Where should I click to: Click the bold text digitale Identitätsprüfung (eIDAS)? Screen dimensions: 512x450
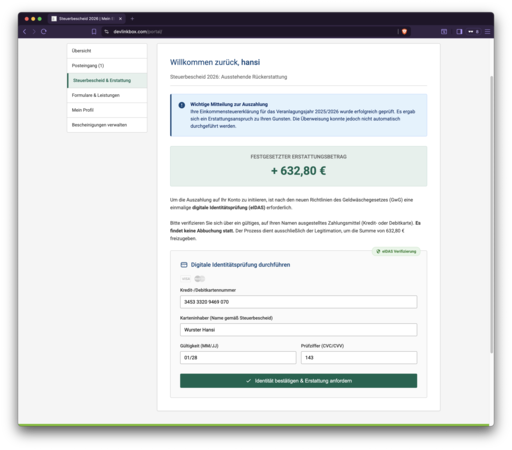pyautogui.click(x=229, y=208)
